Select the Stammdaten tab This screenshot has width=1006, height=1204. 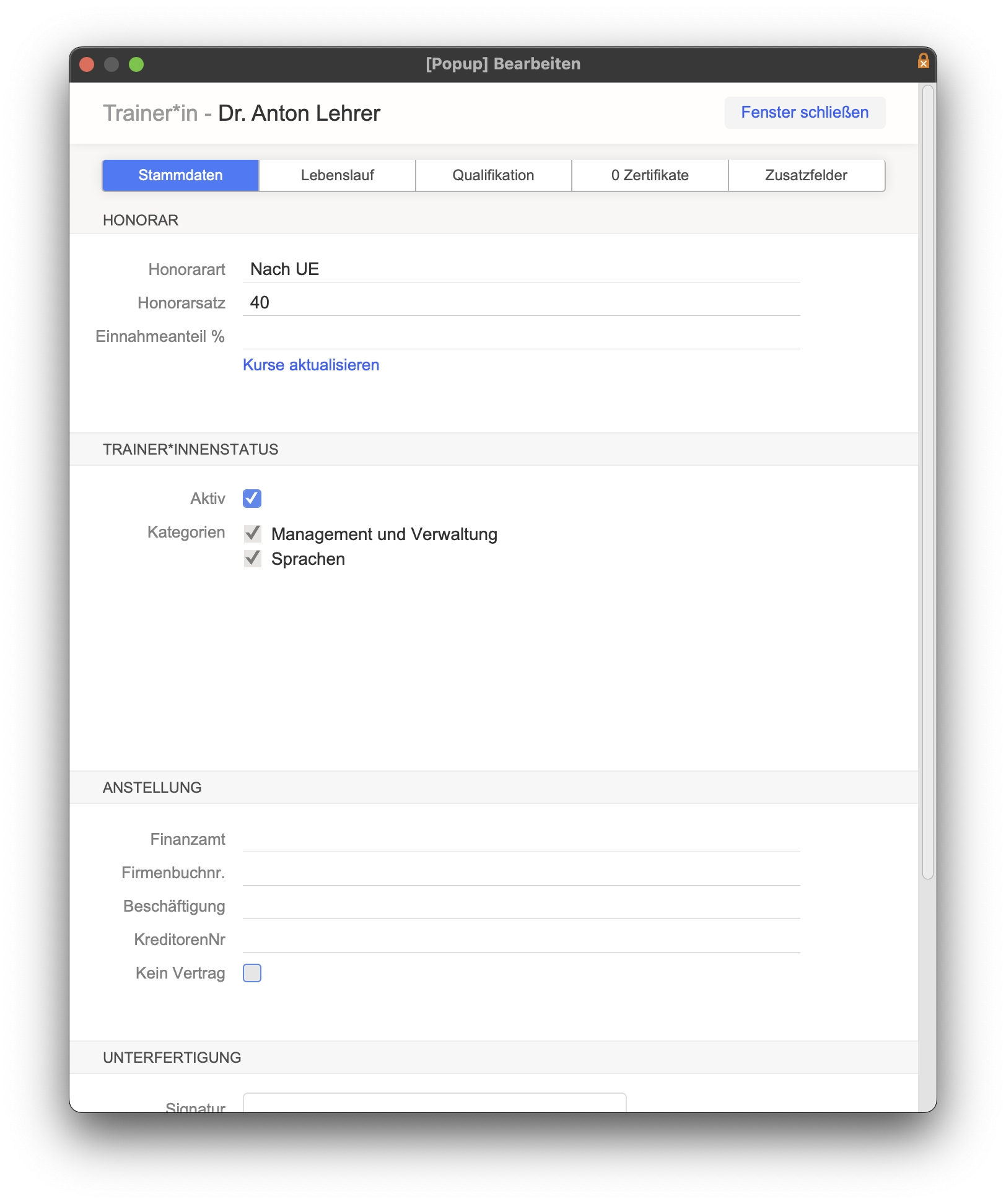pos(180,175)
